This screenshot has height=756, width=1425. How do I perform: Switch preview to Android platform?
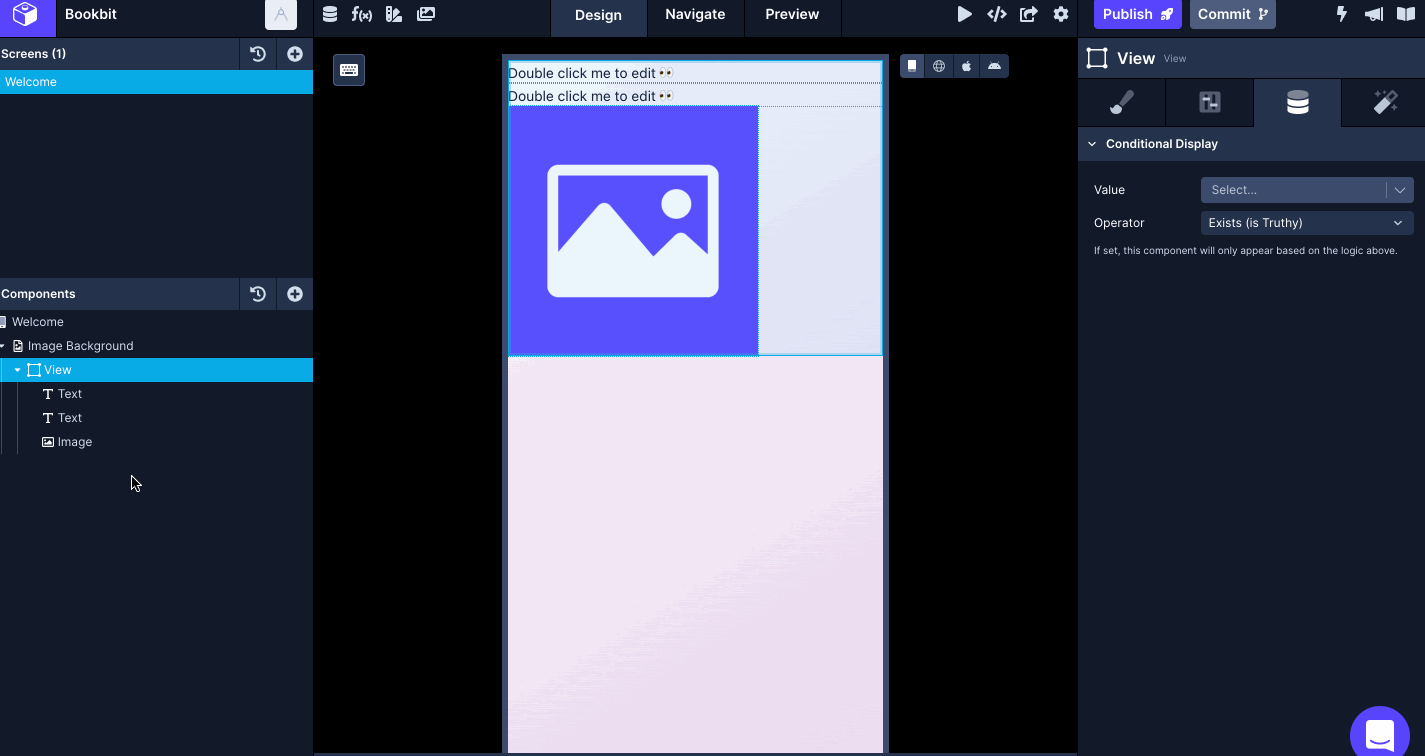click(994, 66)
